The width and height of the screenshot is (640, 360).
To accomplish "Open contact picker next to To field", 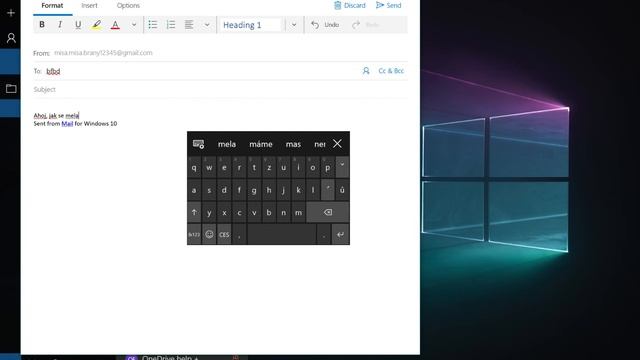I will point(366,71).
